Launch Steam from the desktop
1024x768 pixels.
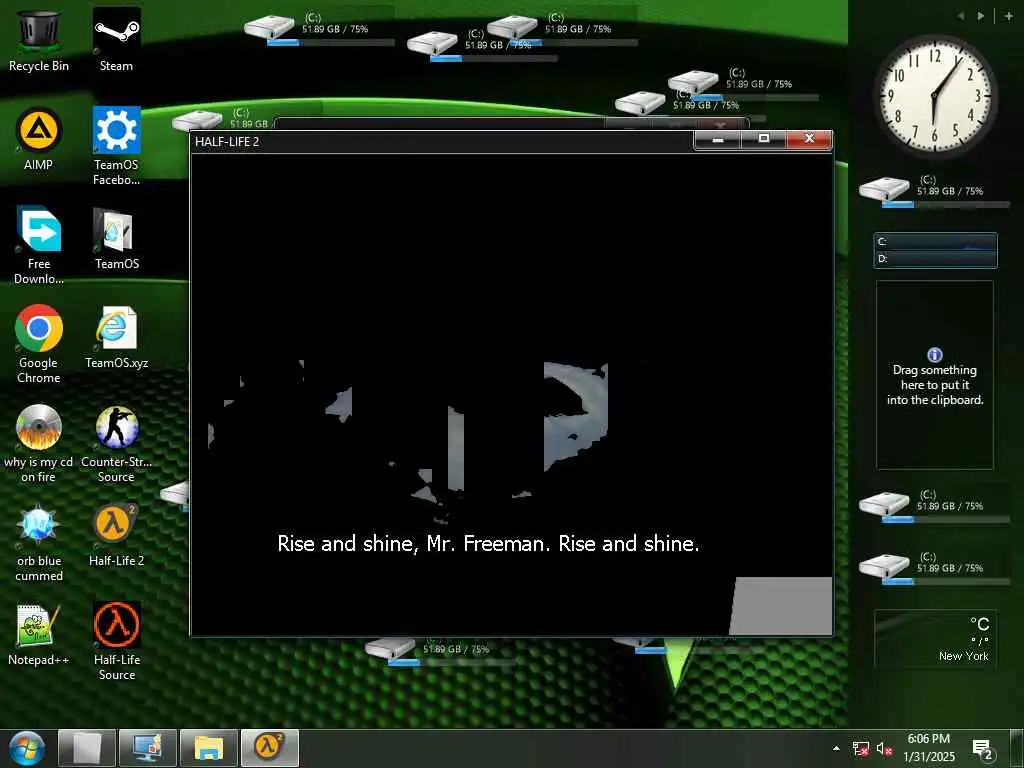click(x=116, y=40)
